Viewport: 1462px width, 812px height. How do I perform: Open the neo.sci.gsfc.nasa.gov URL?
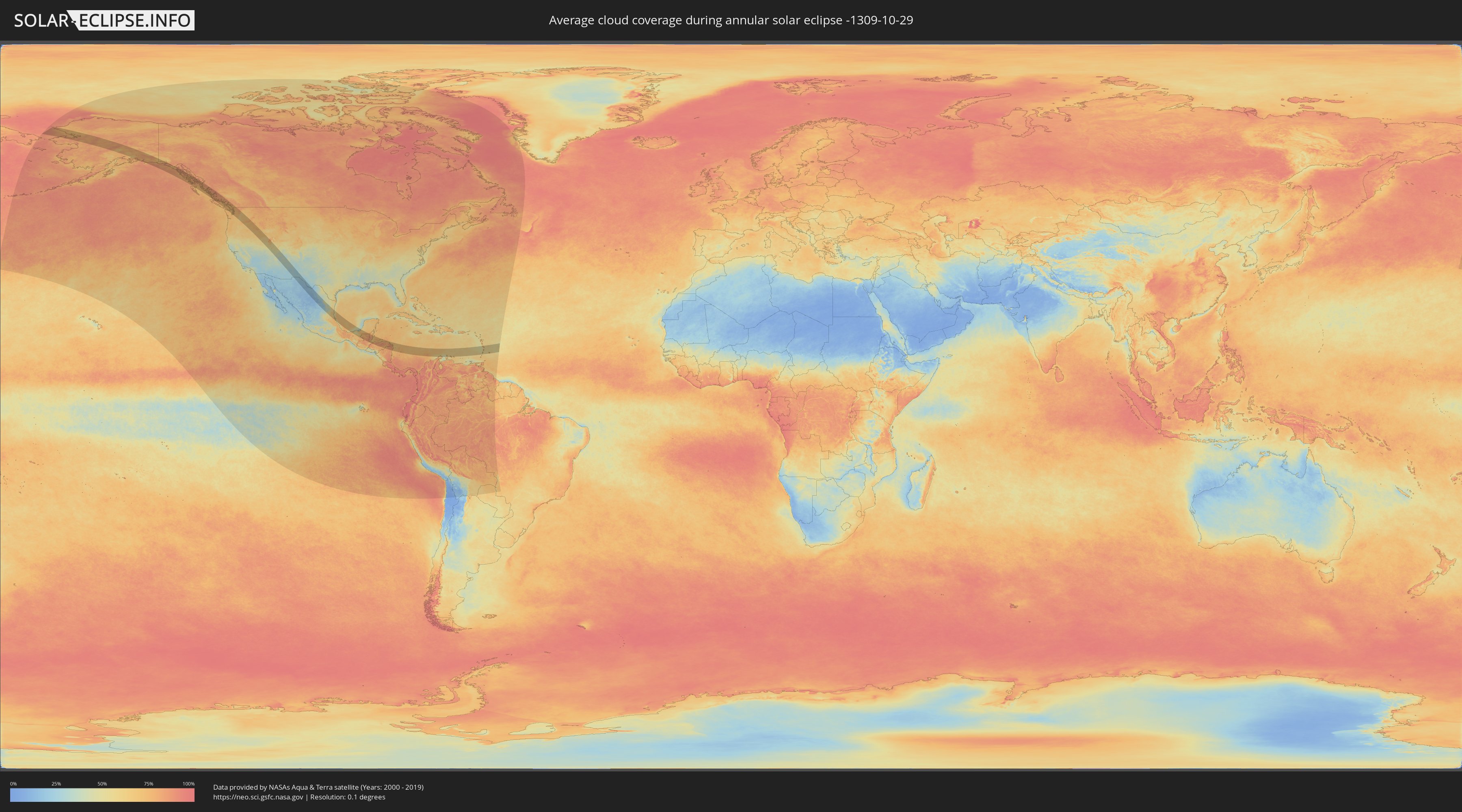pos(258,797)
